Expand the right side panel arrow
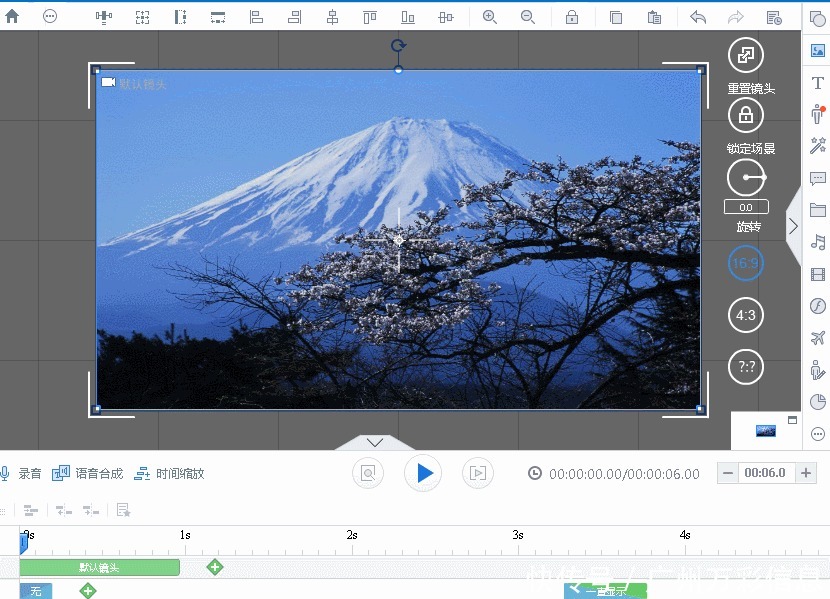This screenshot has height=599, width=830. [793, 226]
